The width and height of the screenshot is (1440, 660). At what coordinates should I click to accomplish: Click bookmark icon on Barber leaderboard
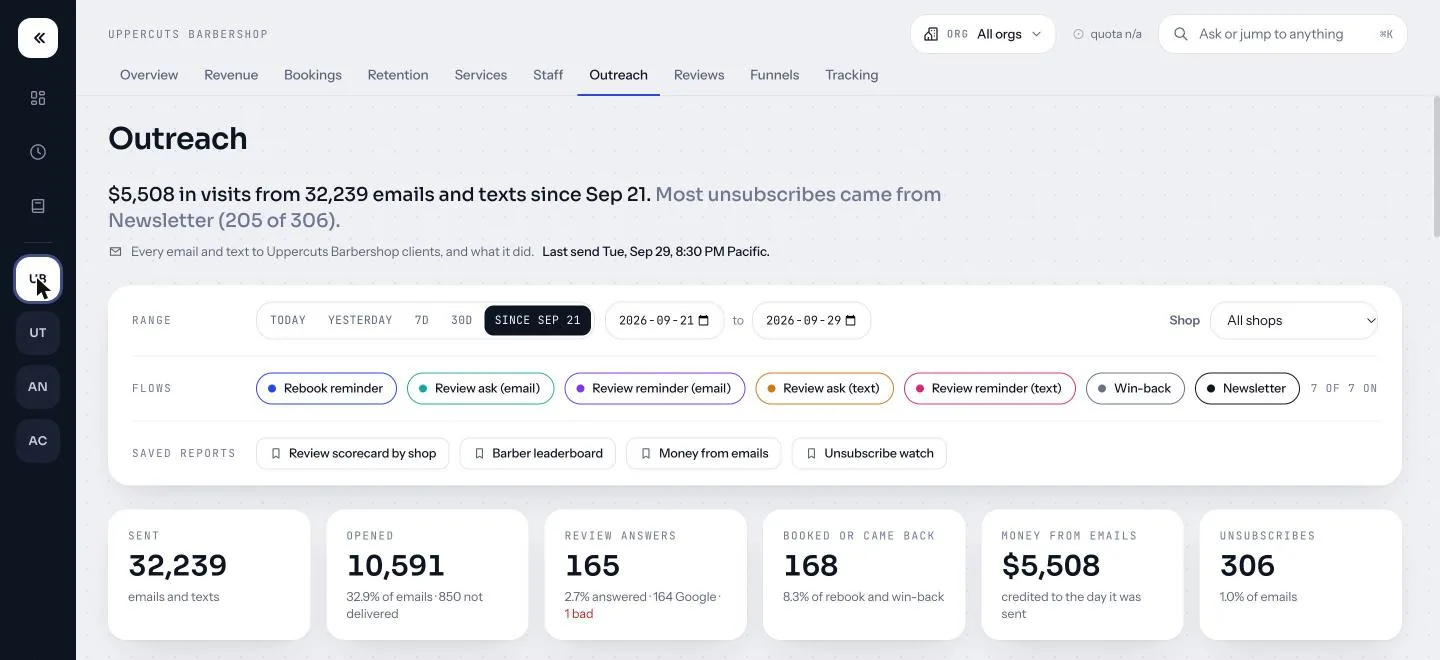(479, 454)
